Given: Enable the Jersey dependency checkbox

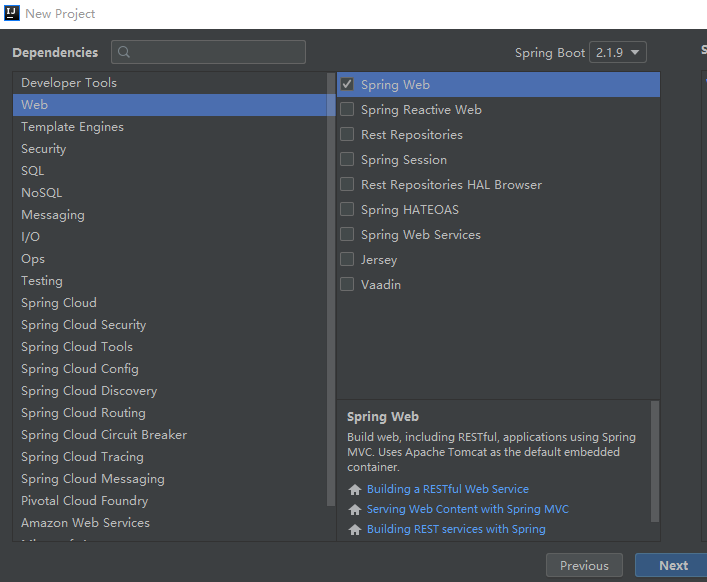Looking at the screenshot, I should click(347, 260).
